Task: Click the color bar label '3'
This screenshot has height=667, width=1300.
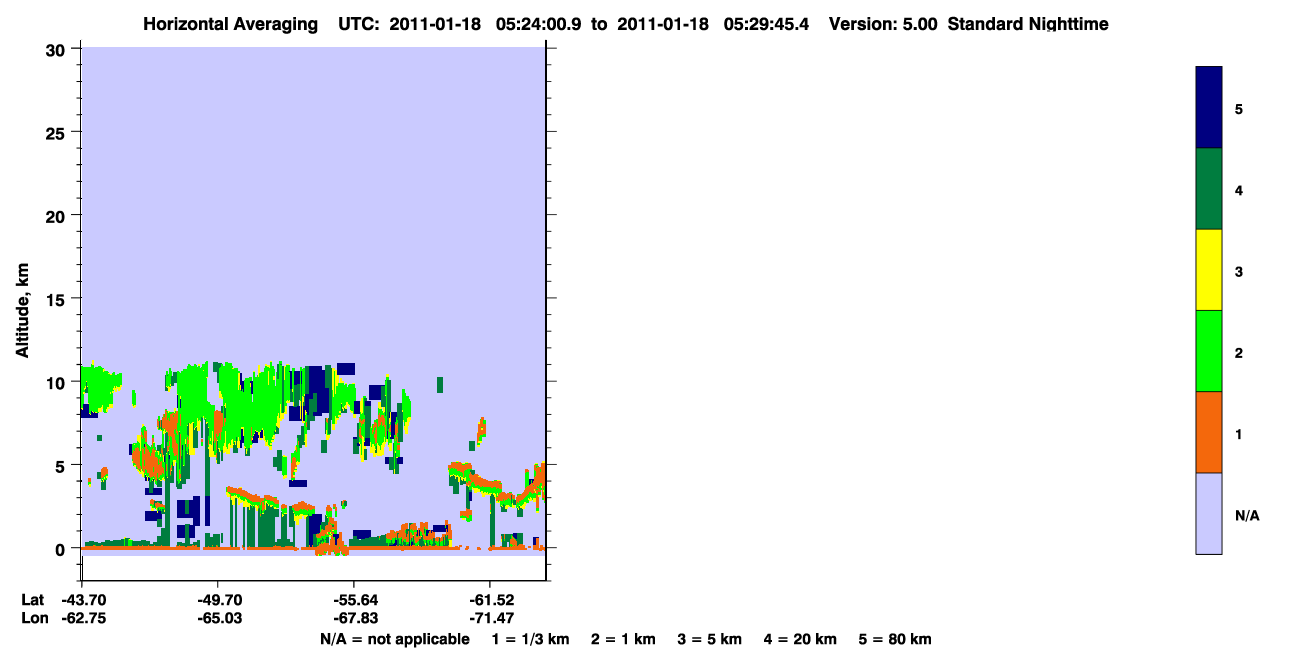Action: [x=1239, y=271]
